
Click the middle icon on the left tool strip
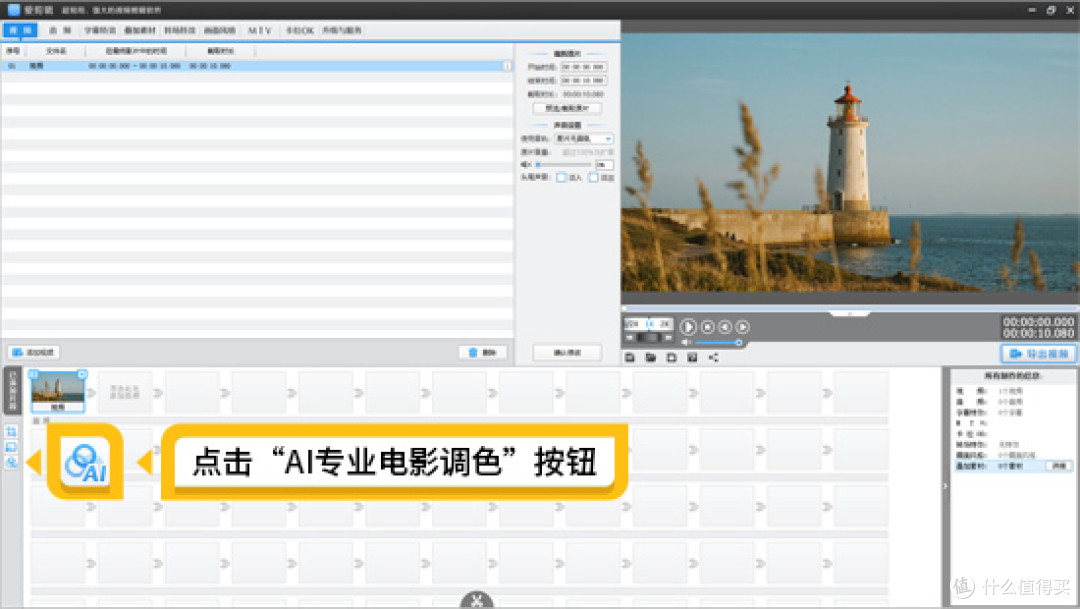coord(11,447)
